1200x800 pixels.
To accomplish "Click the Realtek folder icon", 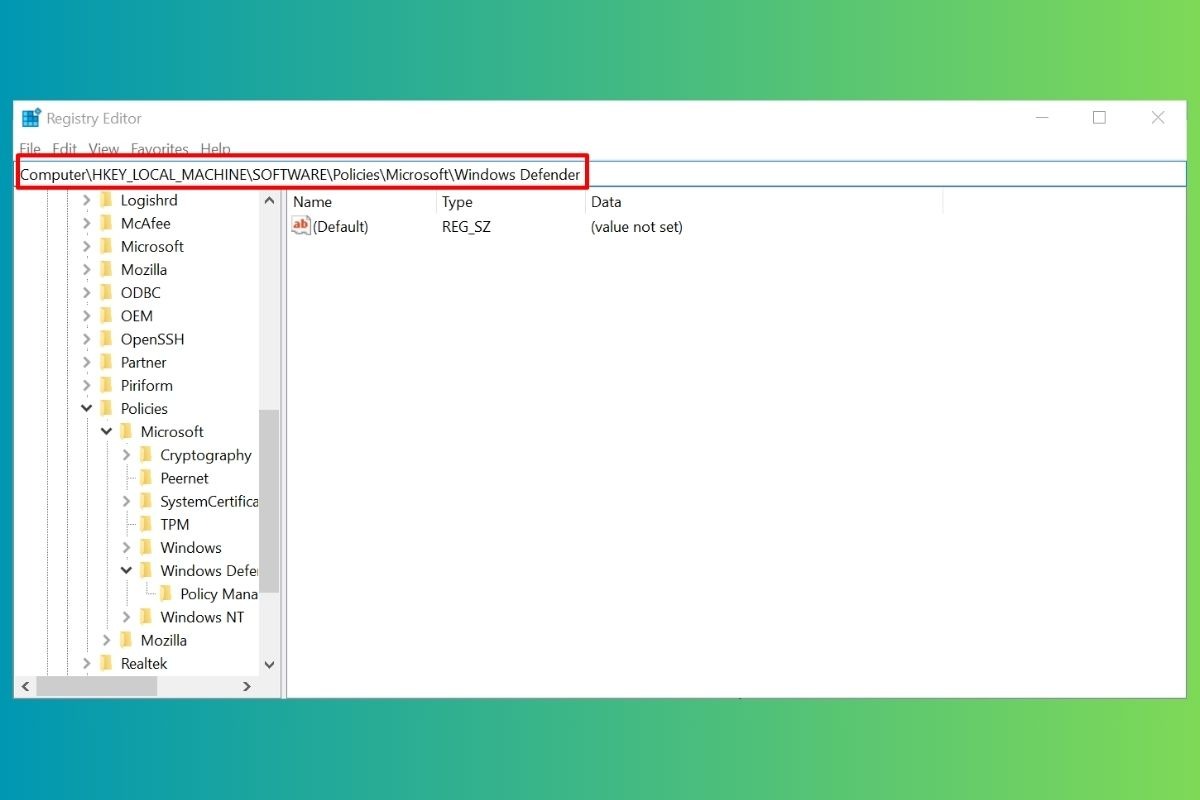I will (x=106, y=663).
